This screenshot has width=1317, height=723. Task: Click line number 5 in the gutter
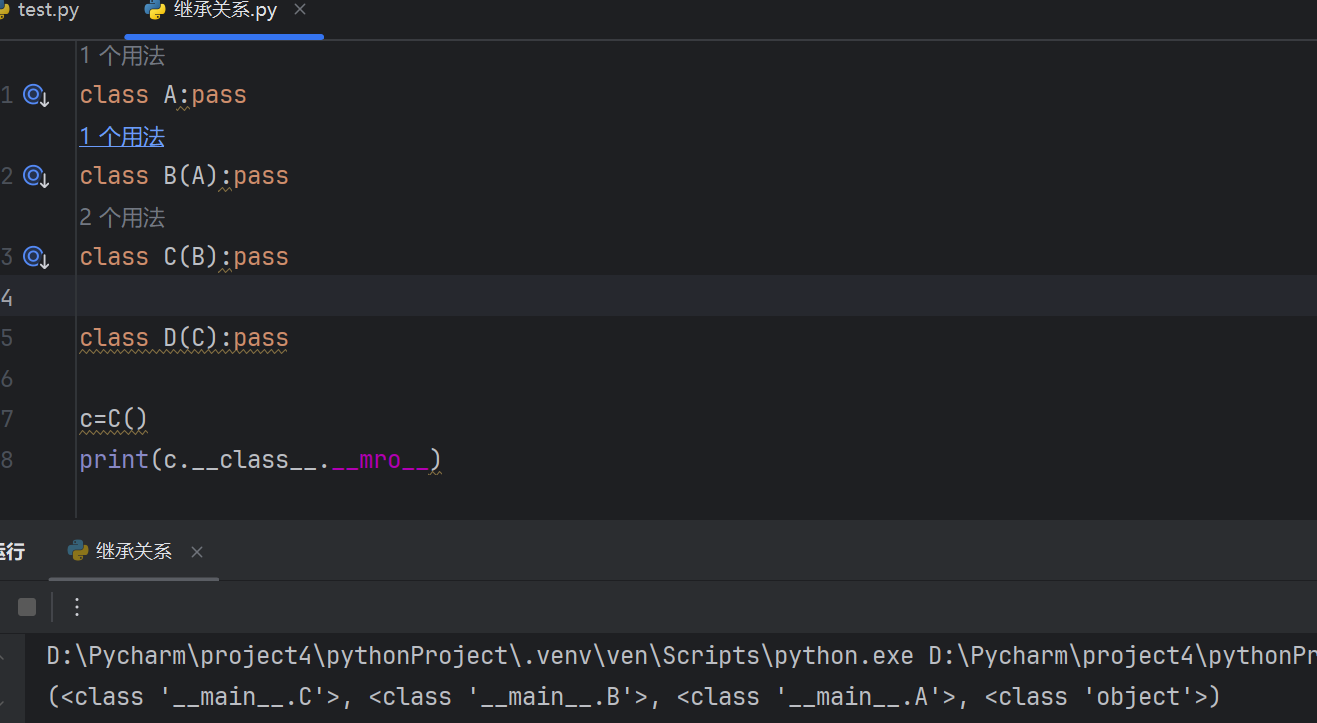click(x=7, y=338)
